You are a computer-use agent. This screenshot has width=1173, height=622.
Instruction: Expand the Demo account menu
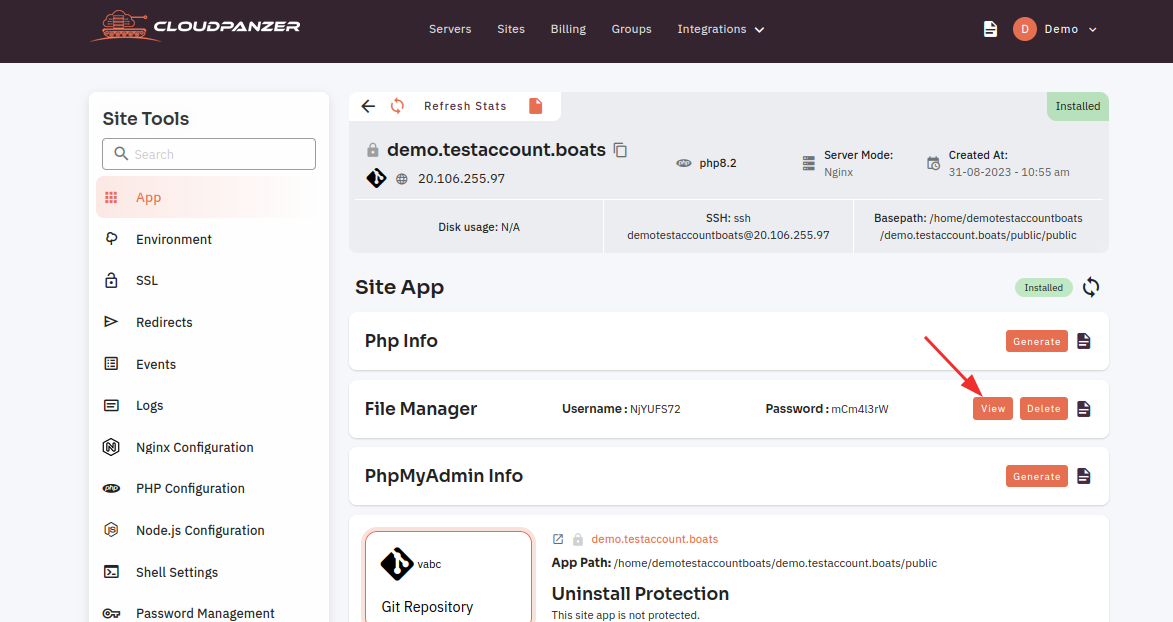pyautogui.click(x=1071, y=29)
